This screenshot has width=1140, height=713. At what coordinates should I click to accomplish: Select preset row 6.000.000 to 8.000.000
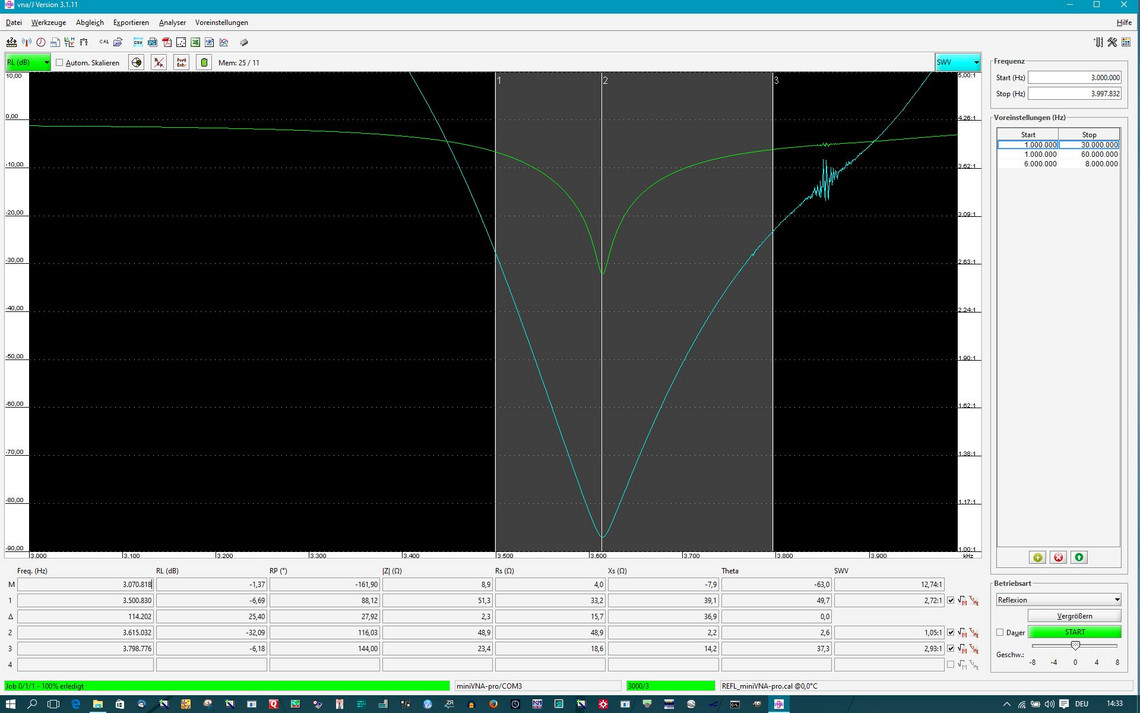[x=1058, y=164]
